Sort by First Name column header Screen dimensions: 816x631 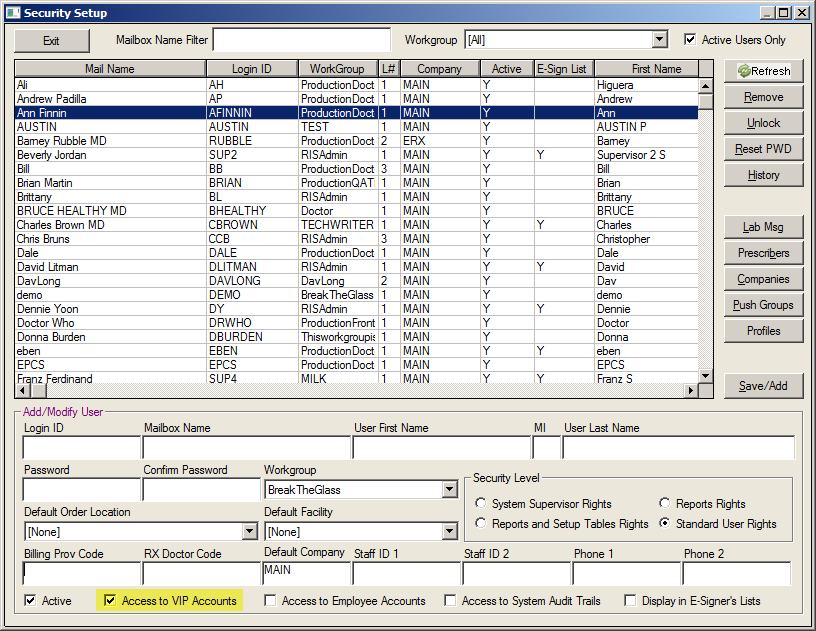(647, 69)
